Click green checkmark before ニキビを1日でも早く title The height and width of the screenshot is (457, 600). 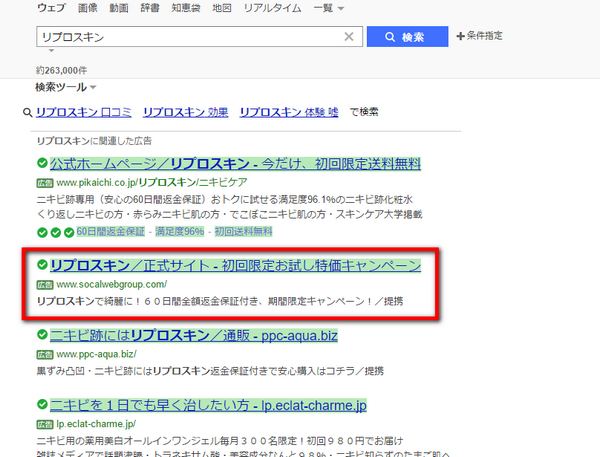coord(42,406)
